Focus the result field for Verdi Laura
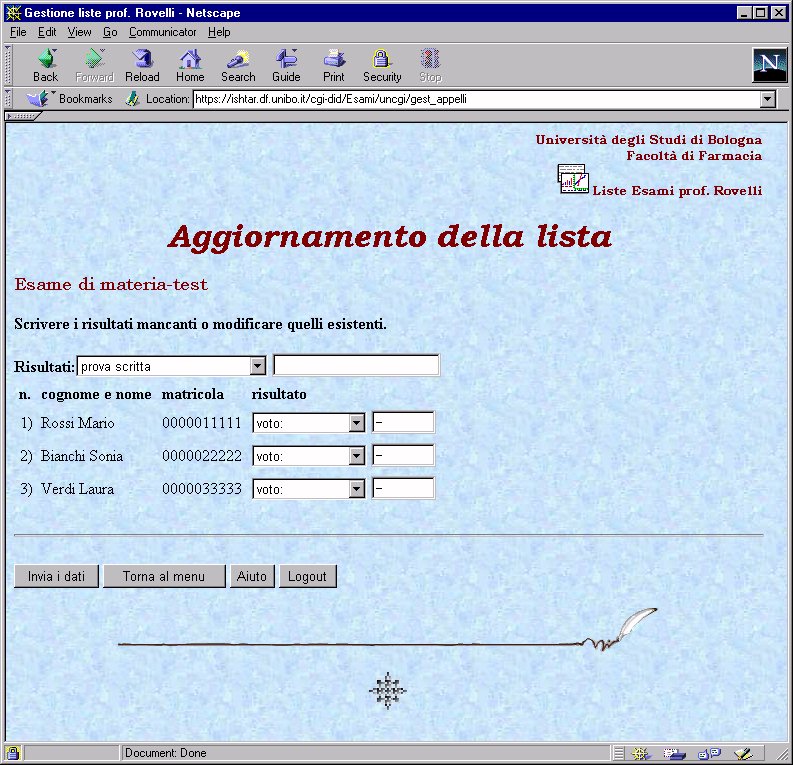The width and height of the screenshot is (793, 765). point(403,488)
